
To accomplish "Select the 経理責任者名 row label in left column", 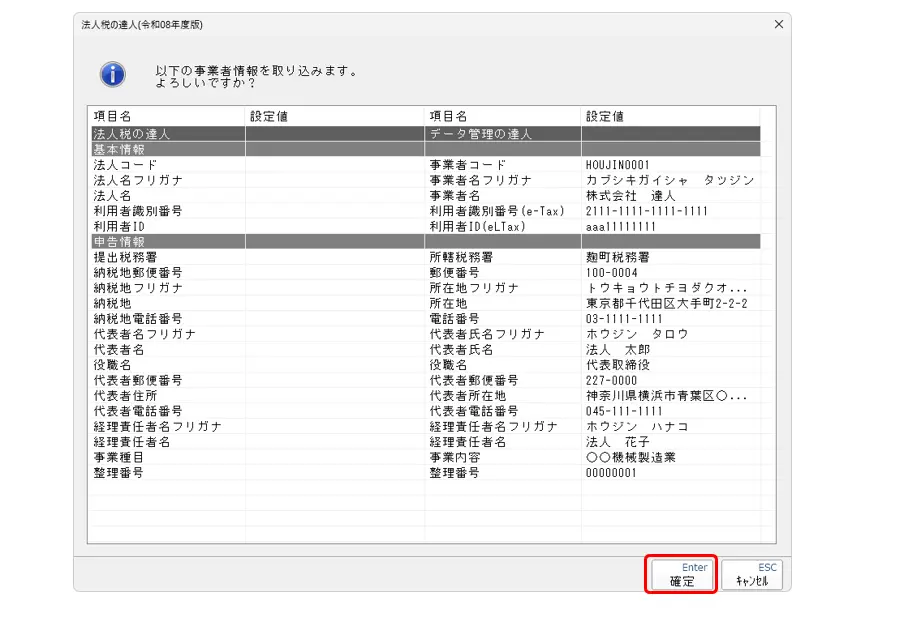I will (x=132, y=442).
